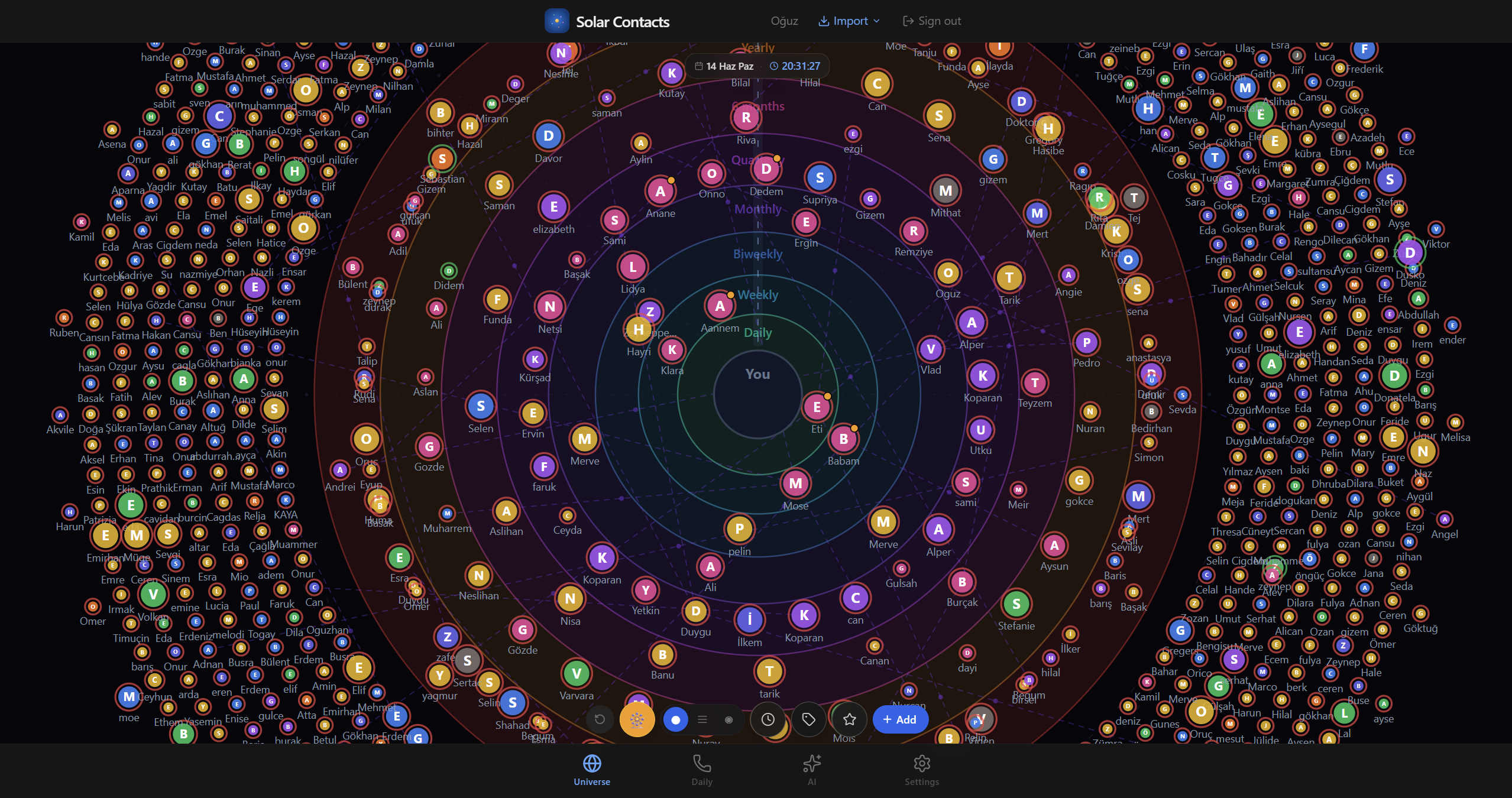Open the Settings tab
This screenshot has height=798, width=1512.
922,770
